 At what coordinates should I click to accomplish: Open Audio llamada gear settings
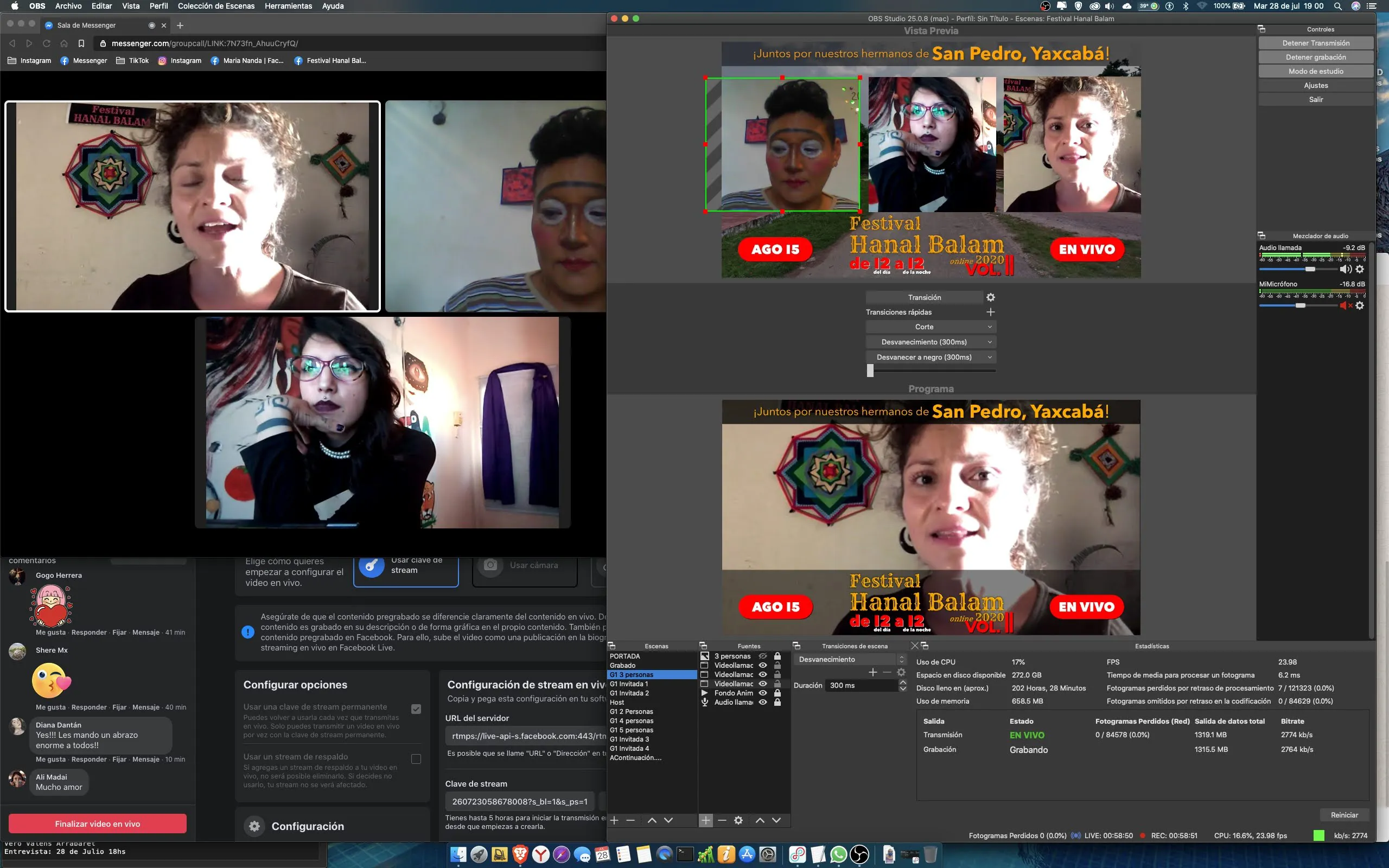pyautogui.click(x=1360, y=269)
